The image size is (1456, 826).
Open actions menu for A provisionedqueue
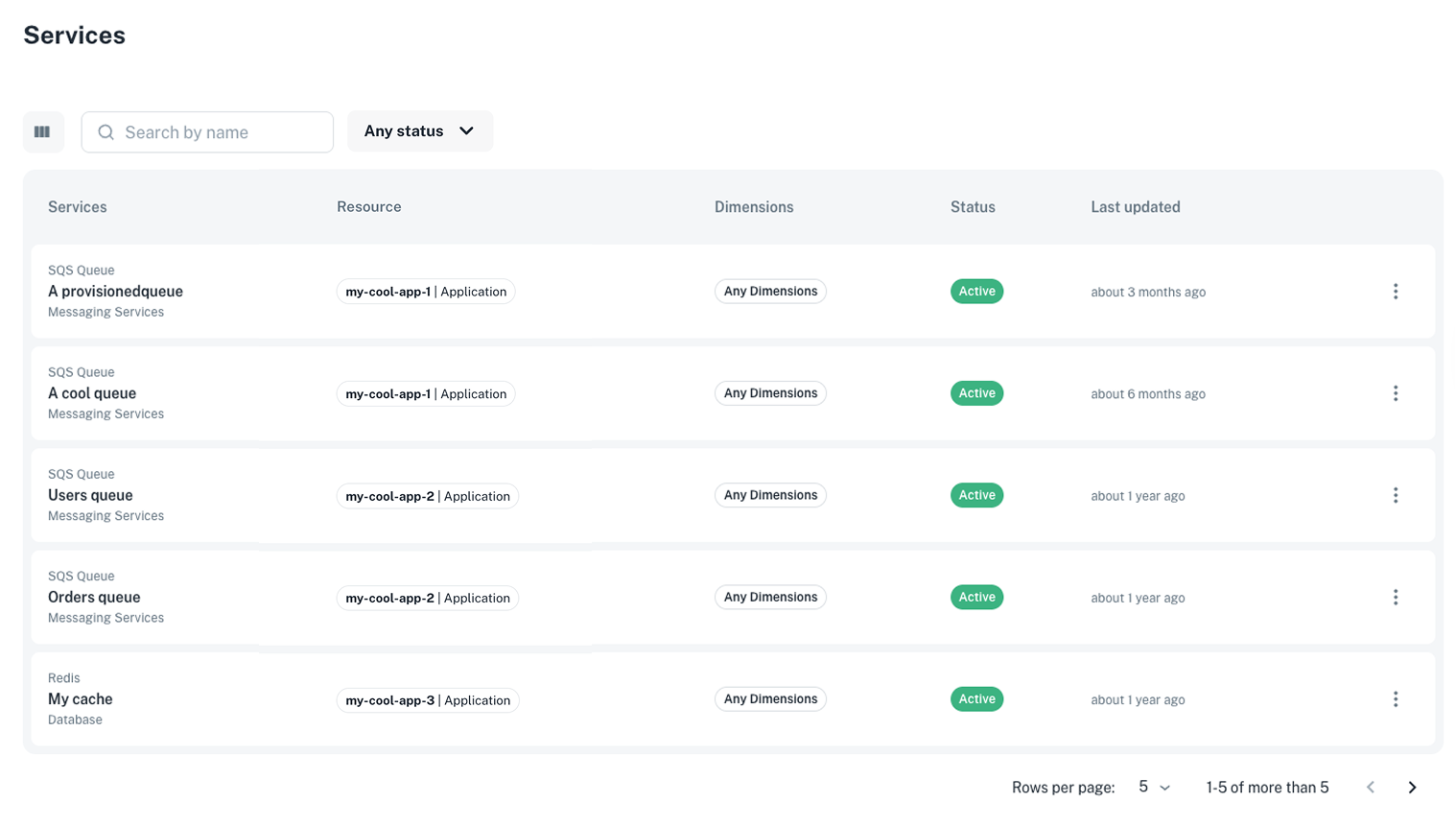click(1396, 291)
